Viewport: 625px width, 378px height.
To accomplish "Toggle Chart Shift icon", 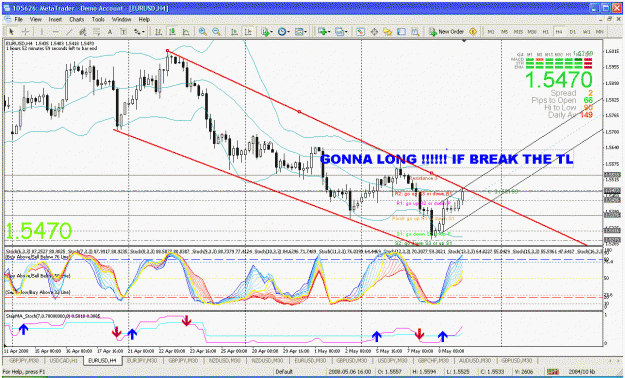I will tap(248, 32).
